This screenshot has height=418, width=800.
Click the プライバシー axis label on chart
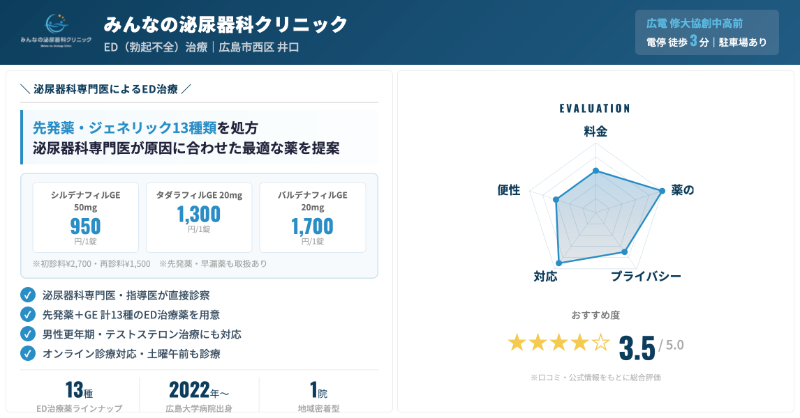point(646,276)
